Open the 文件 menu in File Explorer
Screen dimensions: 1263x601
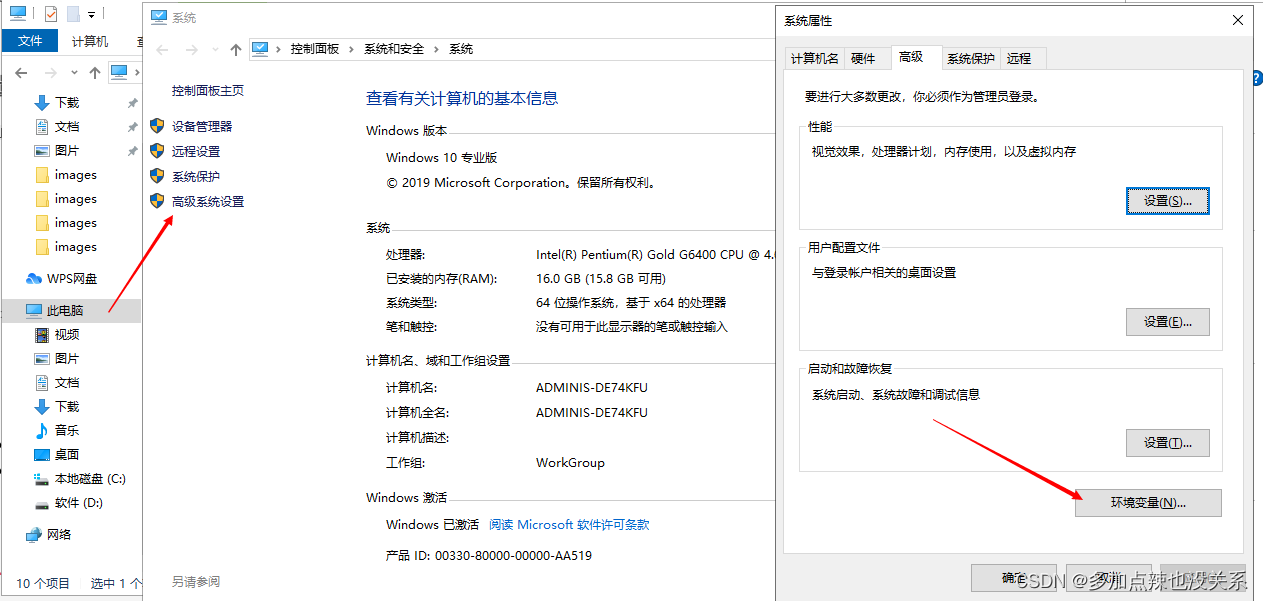[x=30, y=41]
